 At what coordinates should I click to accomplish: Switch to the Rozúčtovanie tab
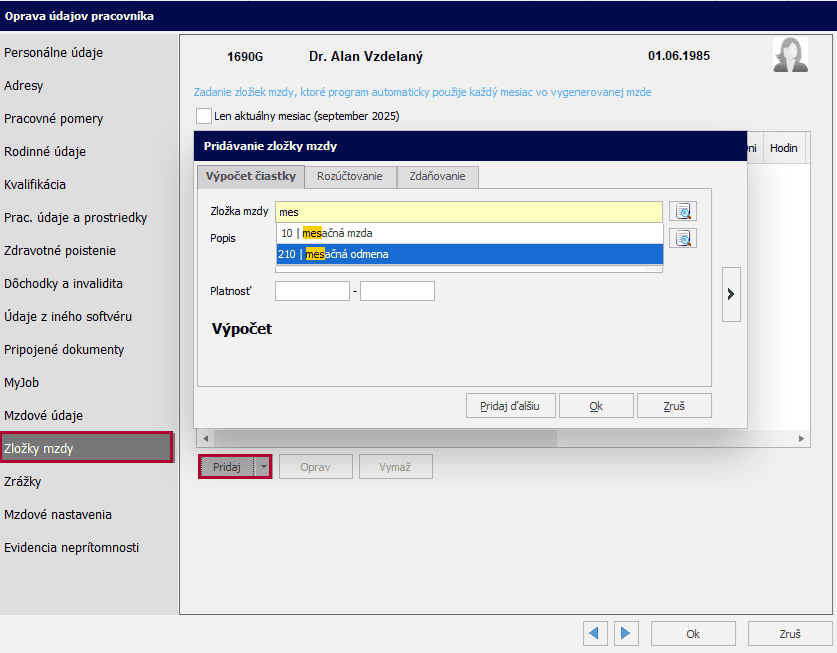(349, 176)
